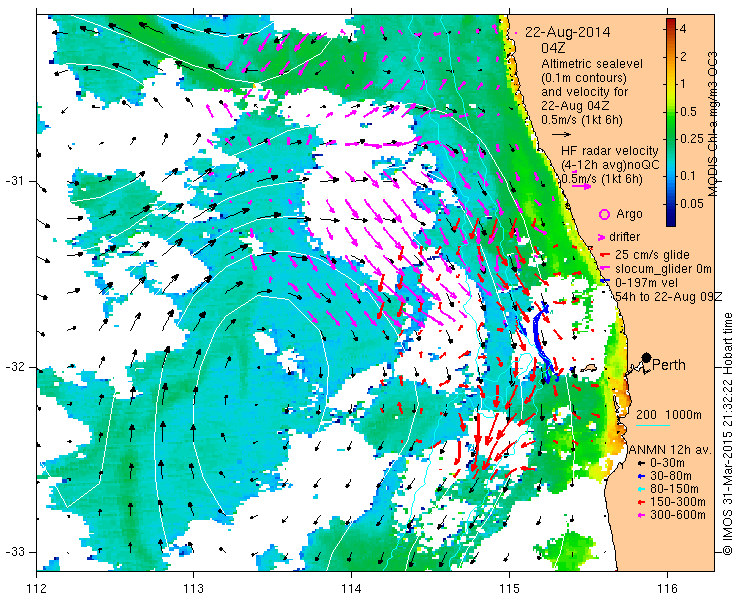Click the black scale arrow under Altimetric sealevel text
Screen dimensions: 740x600
[x=562, y=135]
